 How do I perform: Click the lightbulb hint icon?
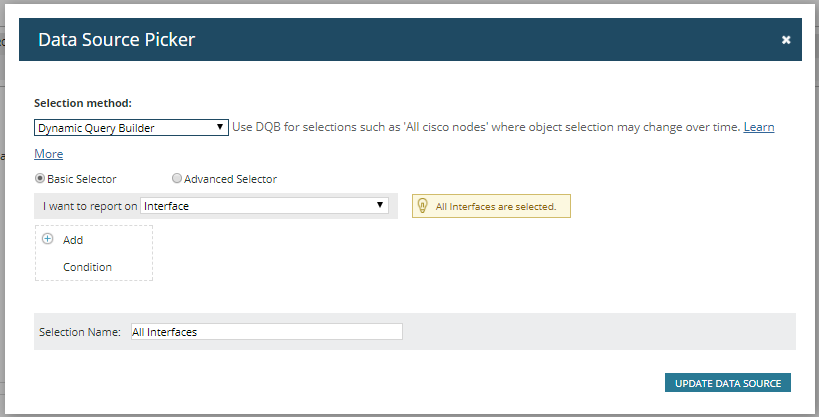[424, 206]
